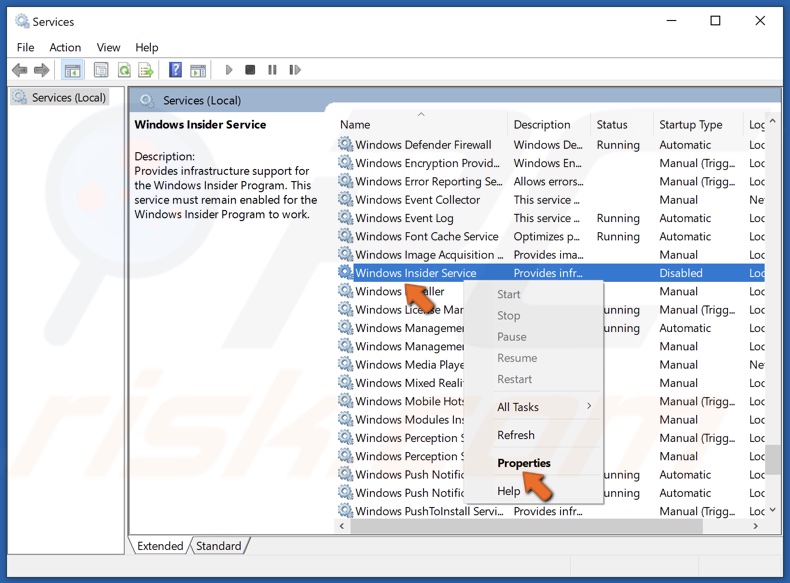Select the Windows Defender Firewall service
The image size is (790, 583).
coord(550,145)
